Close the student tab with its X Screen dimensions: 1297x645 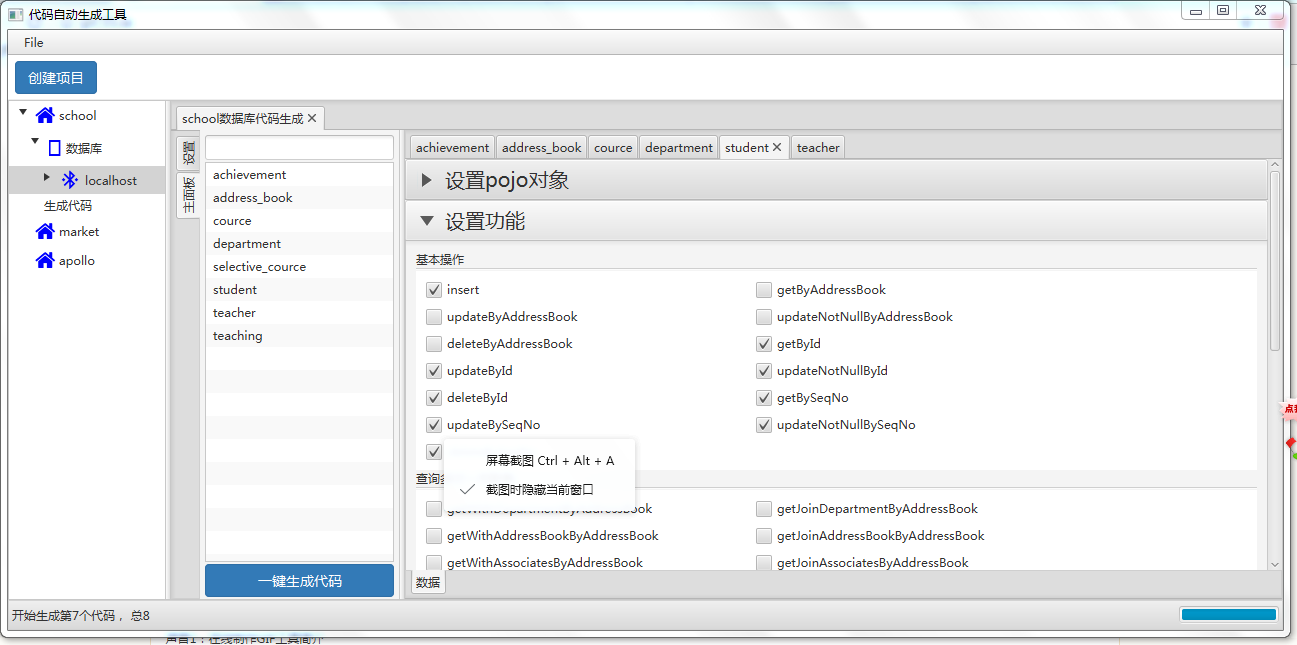tap(777, 147)
